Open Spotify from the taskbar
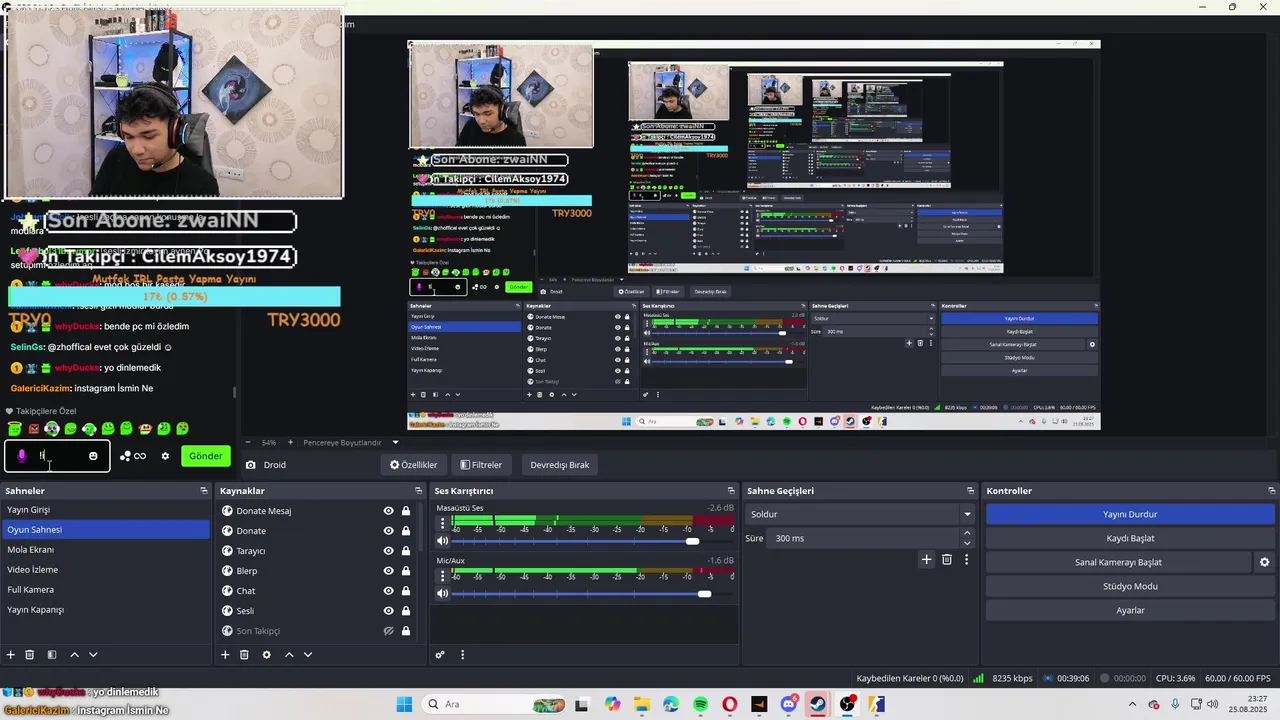This screenshot has width=1280, height=720. tap(700, 705)
